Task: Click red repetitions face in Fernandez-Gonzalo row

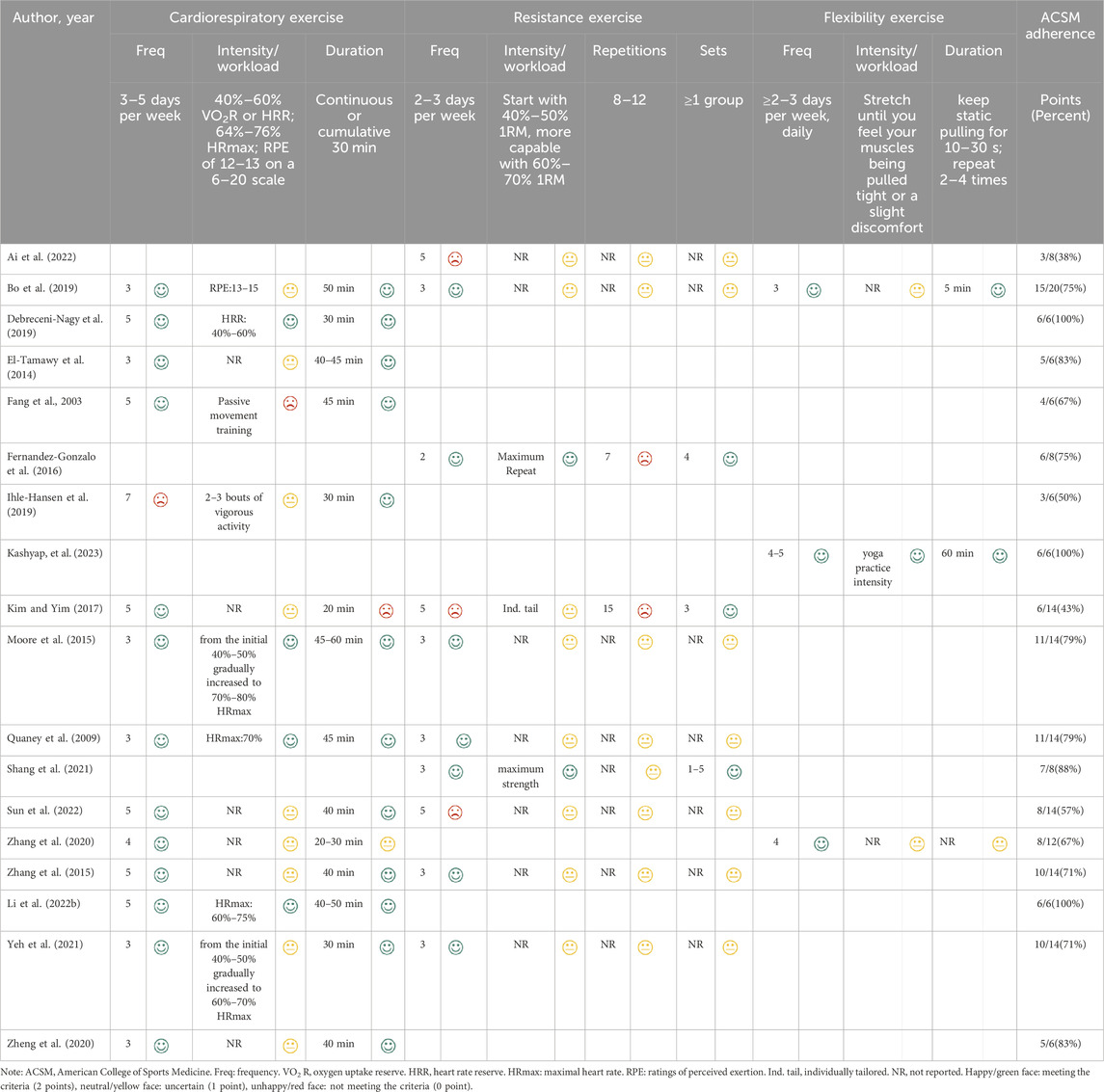Action: point(645,459)
